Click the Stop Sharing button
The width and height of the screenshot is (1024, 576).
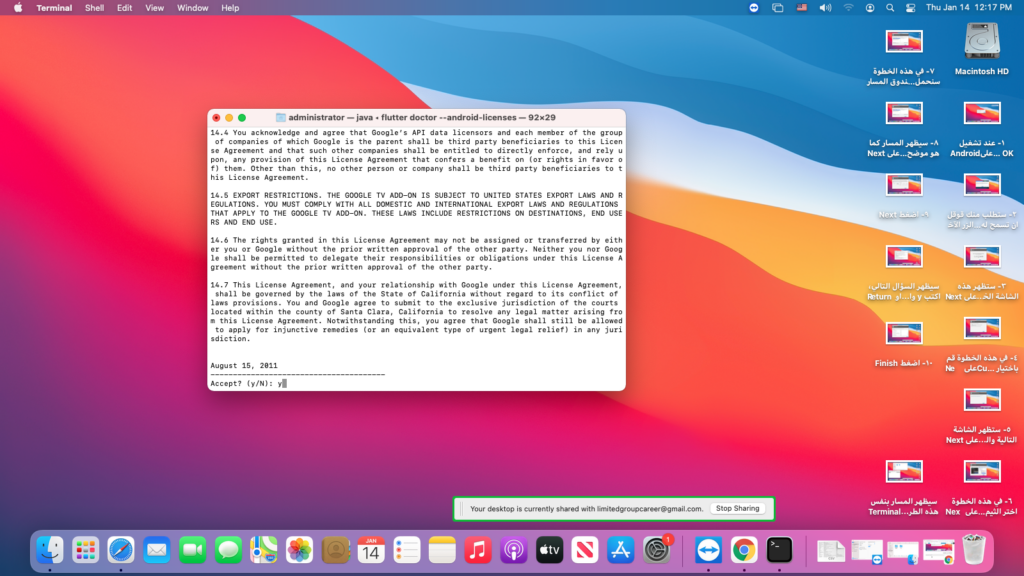click(737, 508)
